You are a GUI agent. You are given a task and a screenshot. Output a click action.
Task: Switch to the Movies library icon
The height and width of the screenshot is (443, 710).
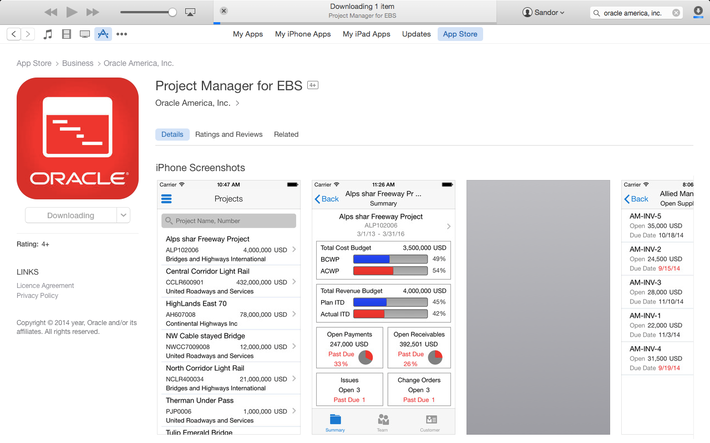(66, 34)
